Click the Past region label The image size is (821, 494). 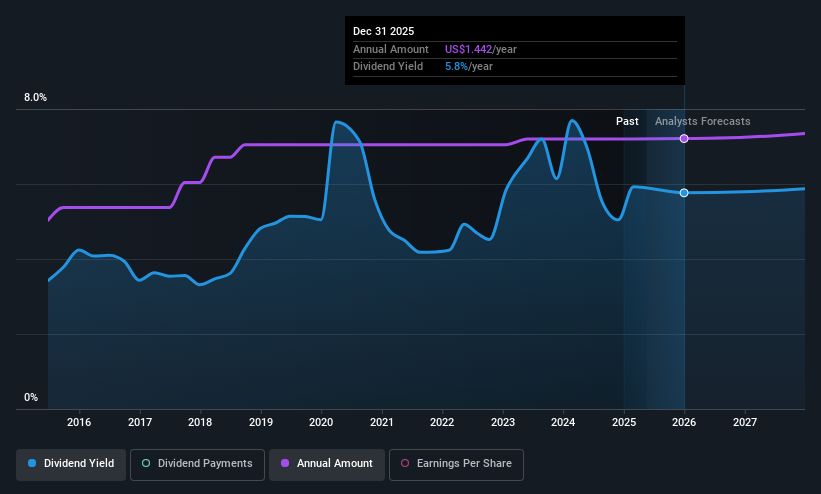[627, 121]
